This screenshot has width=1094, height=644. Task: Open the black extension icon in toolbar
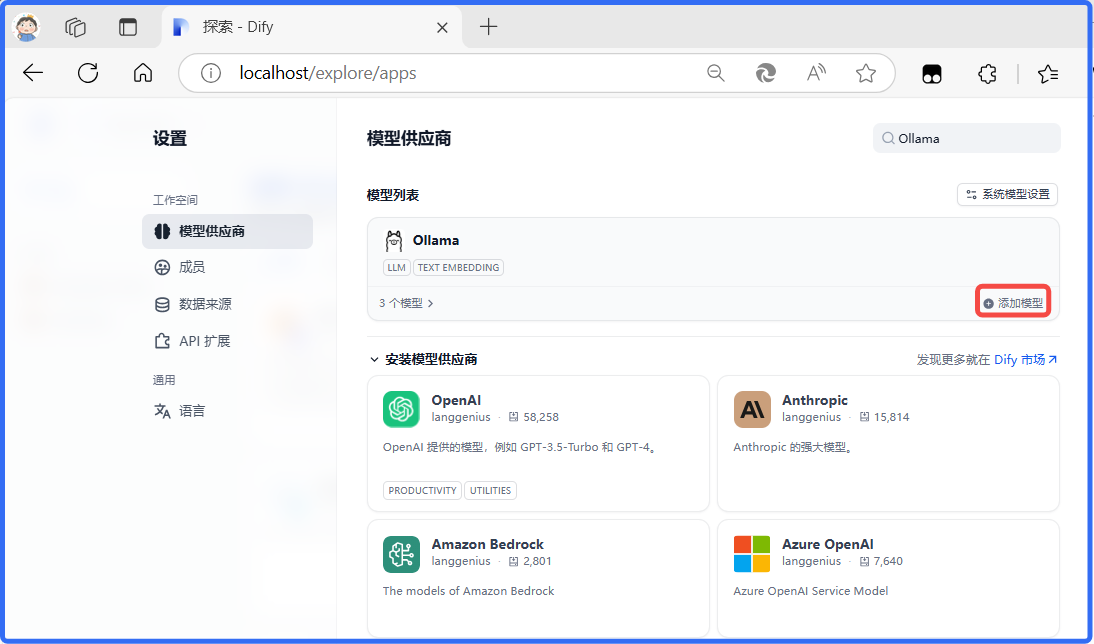point(932,73)
